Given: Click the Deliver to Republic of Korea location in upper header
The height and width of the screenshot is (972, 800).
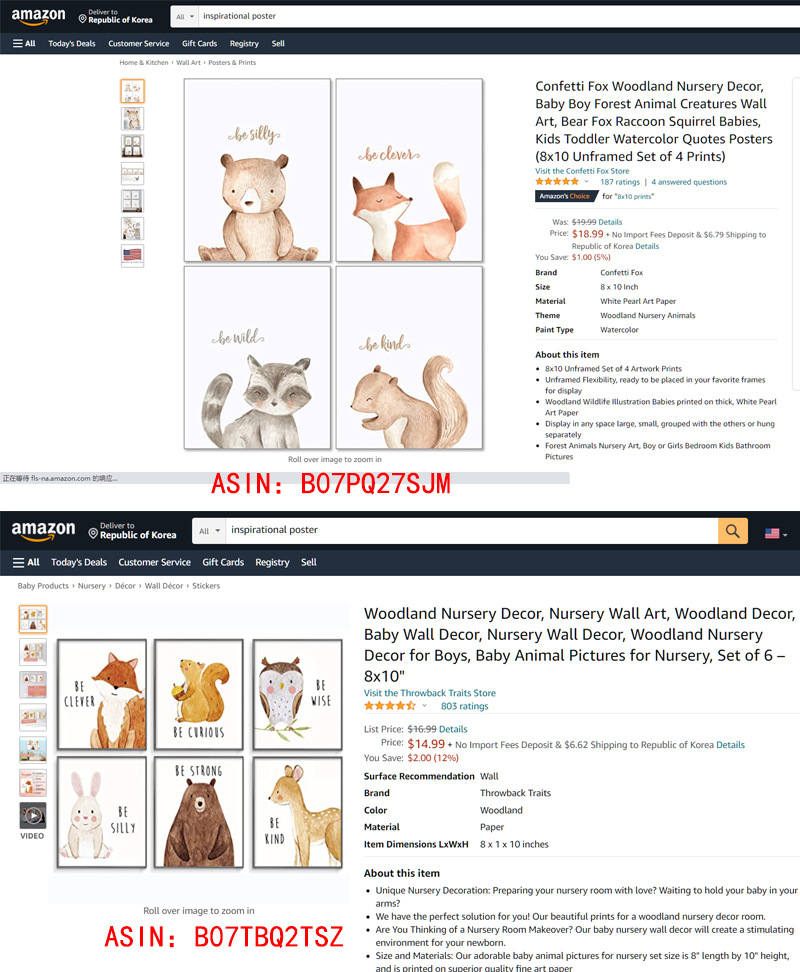Looking at the screenshot, I should click(116, 16).
